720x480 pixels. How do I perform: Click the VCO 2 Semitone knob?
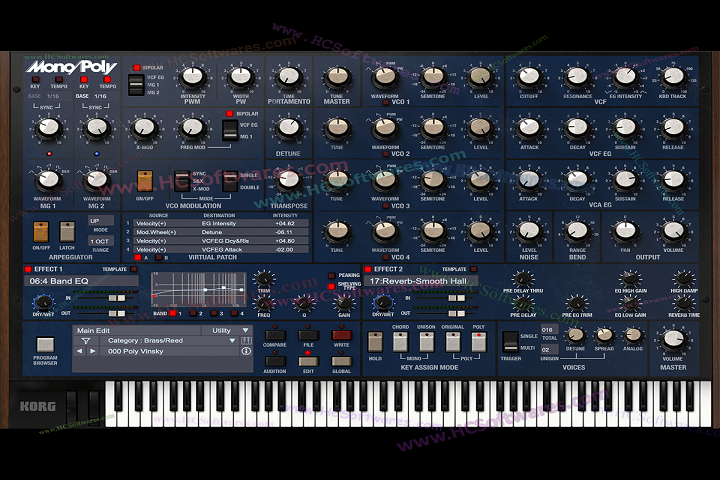pos(433,129)
